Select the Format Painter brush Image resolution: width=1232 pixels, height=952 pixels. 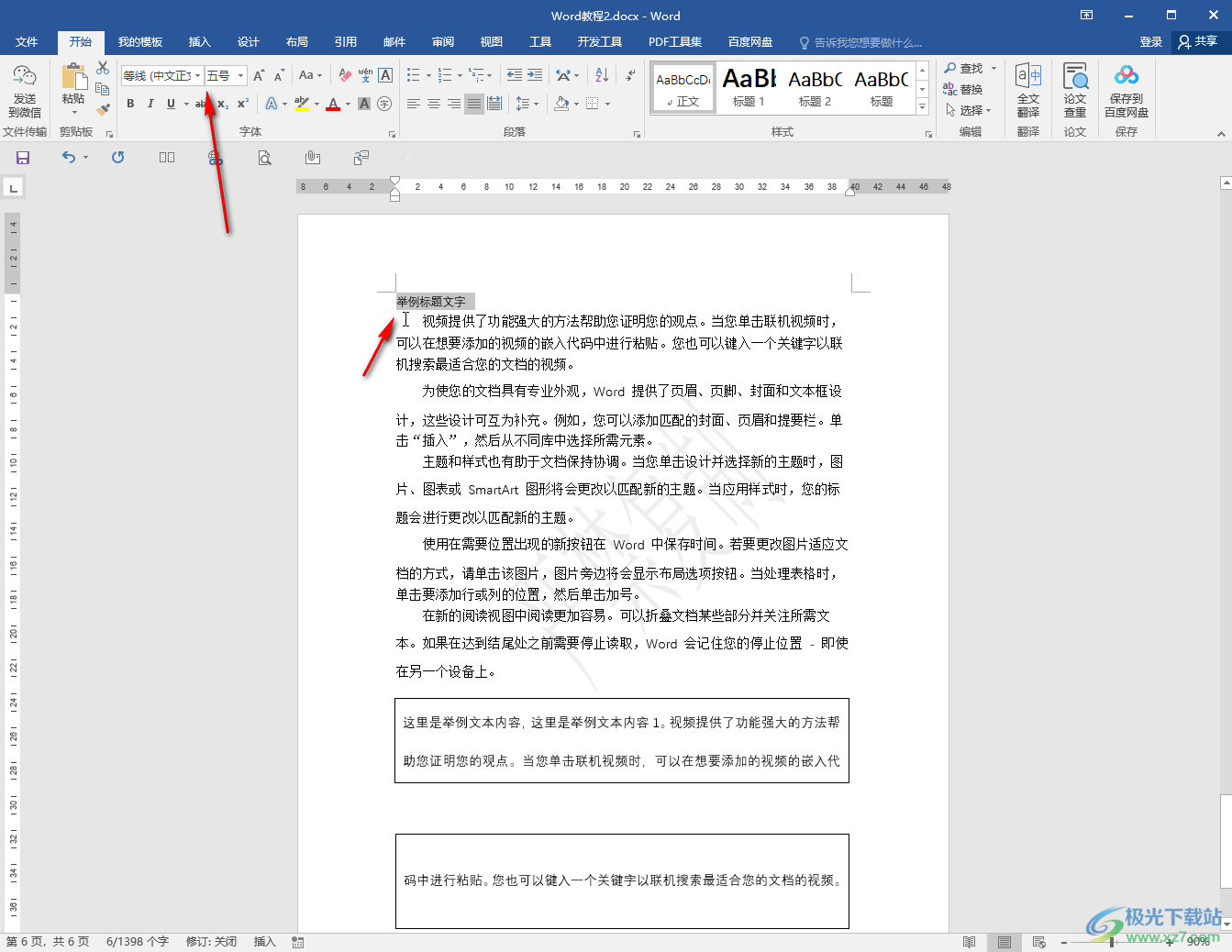pyautogui.click(x=103, y=109)
